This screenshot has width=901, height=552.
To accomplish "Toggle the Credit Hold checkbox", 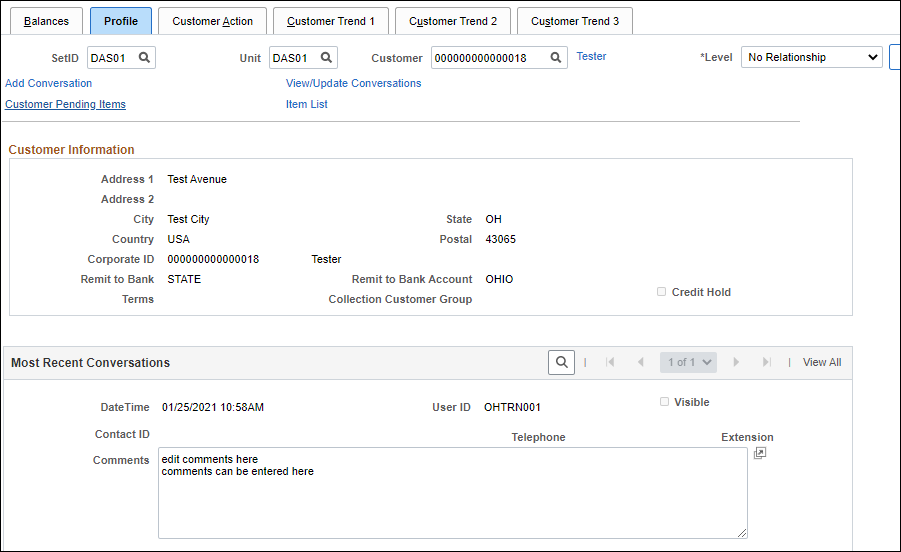I will coord(661,292).
